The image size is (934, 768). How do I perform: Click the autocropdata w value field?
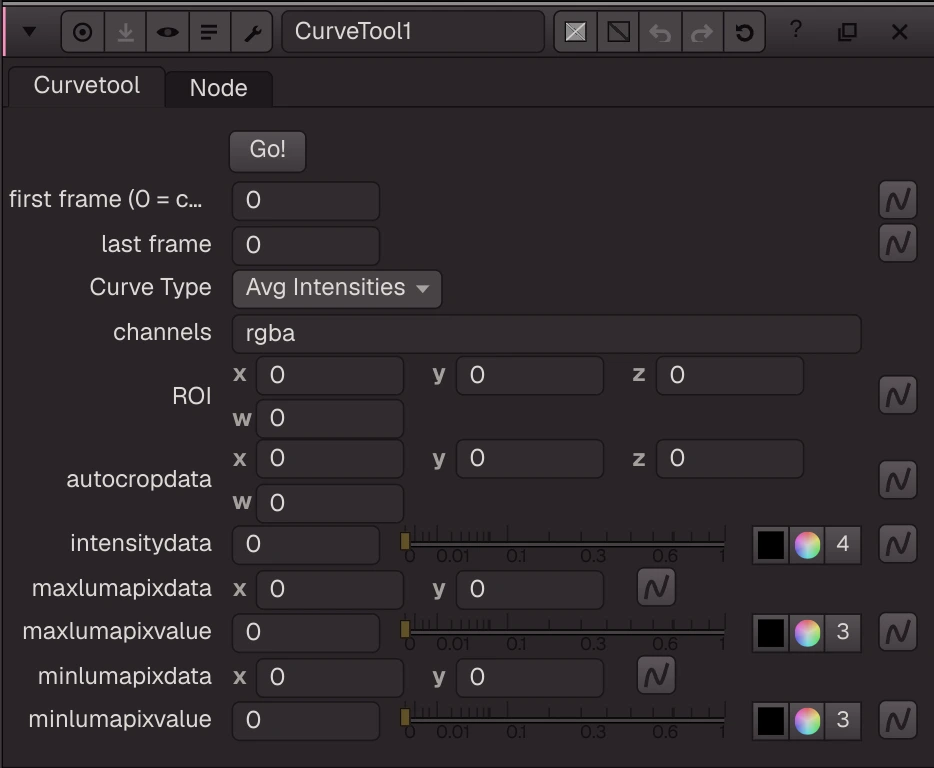[330, 503]
